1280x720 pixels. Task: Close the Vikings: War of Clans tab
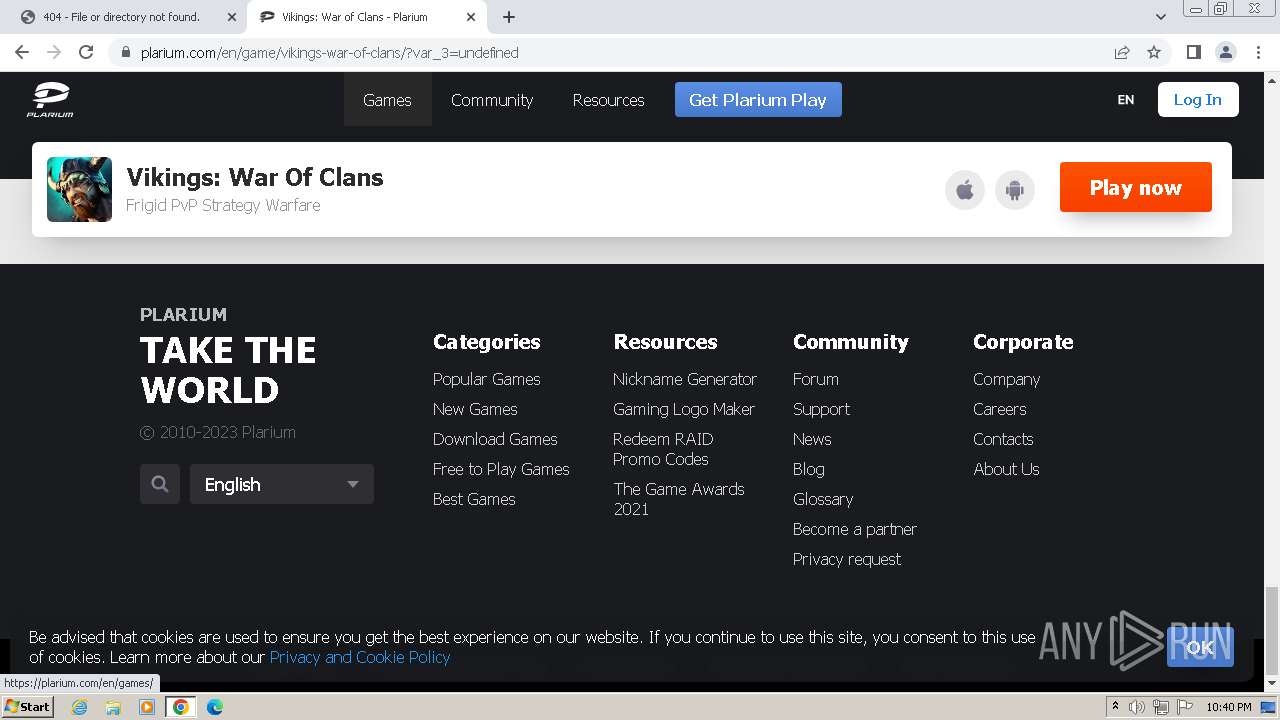pos(471,17)
